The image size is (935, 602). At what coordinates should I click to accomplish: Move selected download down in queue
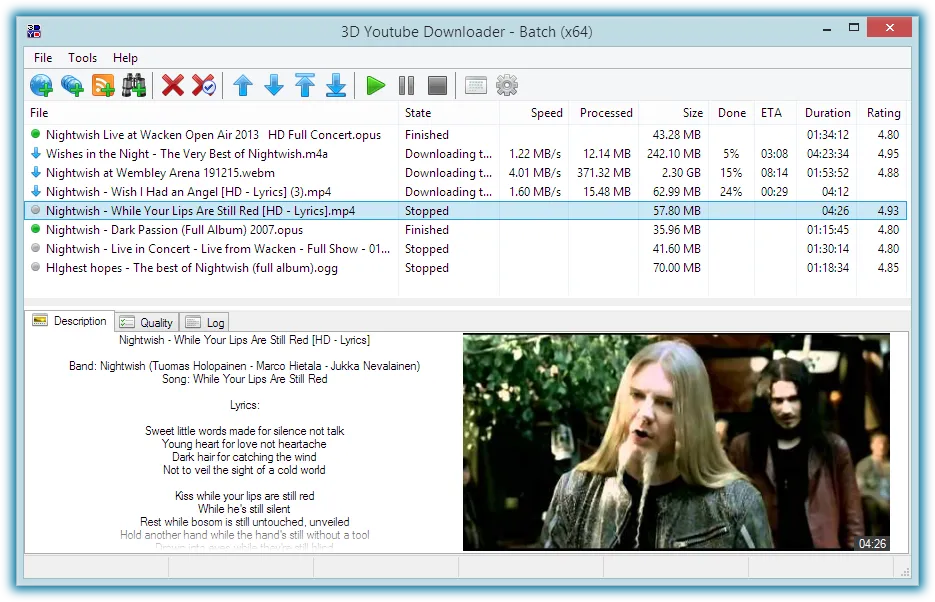274,85
